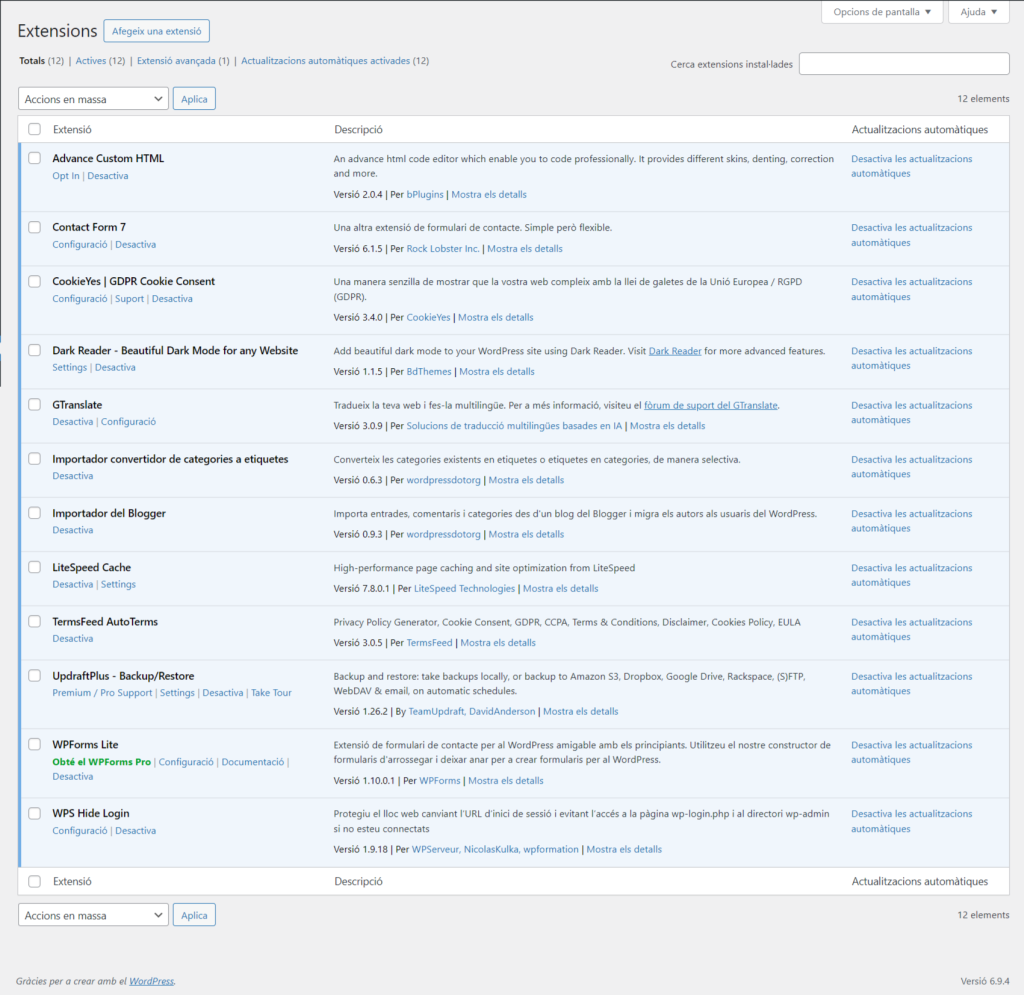This screenshot has height=995, width=1024.
Task: Show details for Dark Reader plugin
Action: (497, 372)
